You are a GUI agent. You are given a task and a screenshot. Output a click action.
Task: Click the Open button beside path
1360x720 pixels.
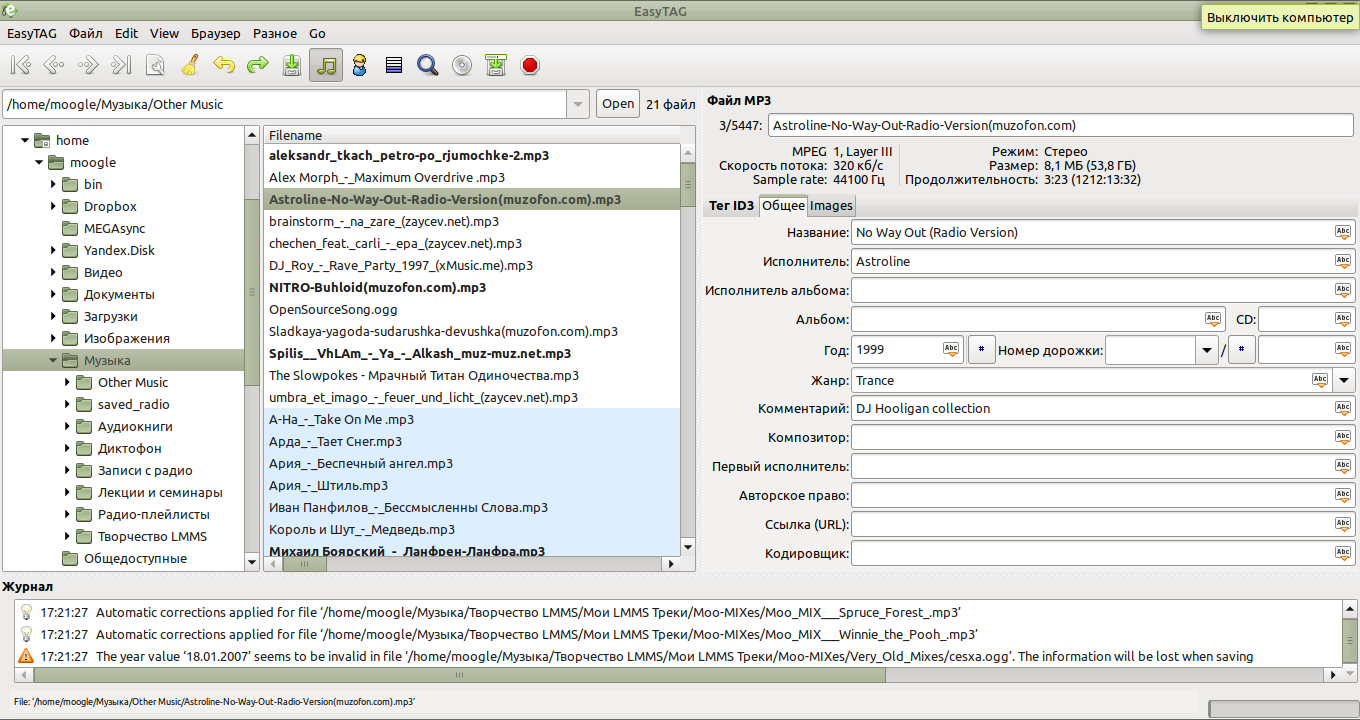tap(618, 104)
